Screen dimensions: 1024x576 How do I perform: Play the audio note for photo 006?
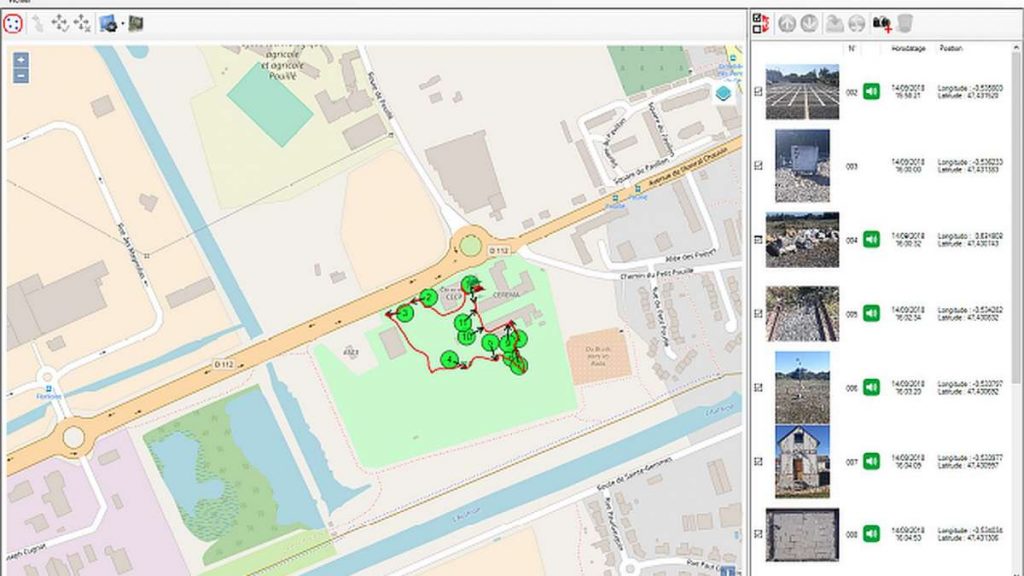[871, 387]
